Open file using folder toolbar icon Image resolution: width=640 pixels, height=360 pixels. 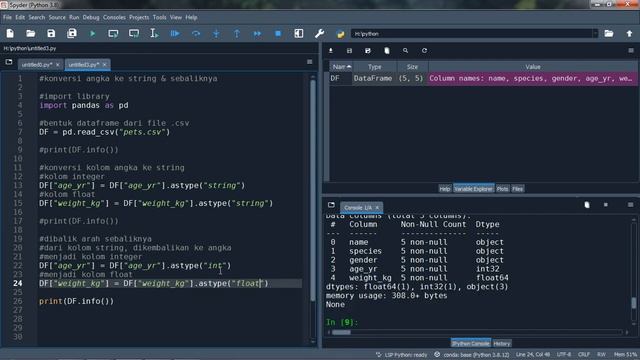click(31, 33)
